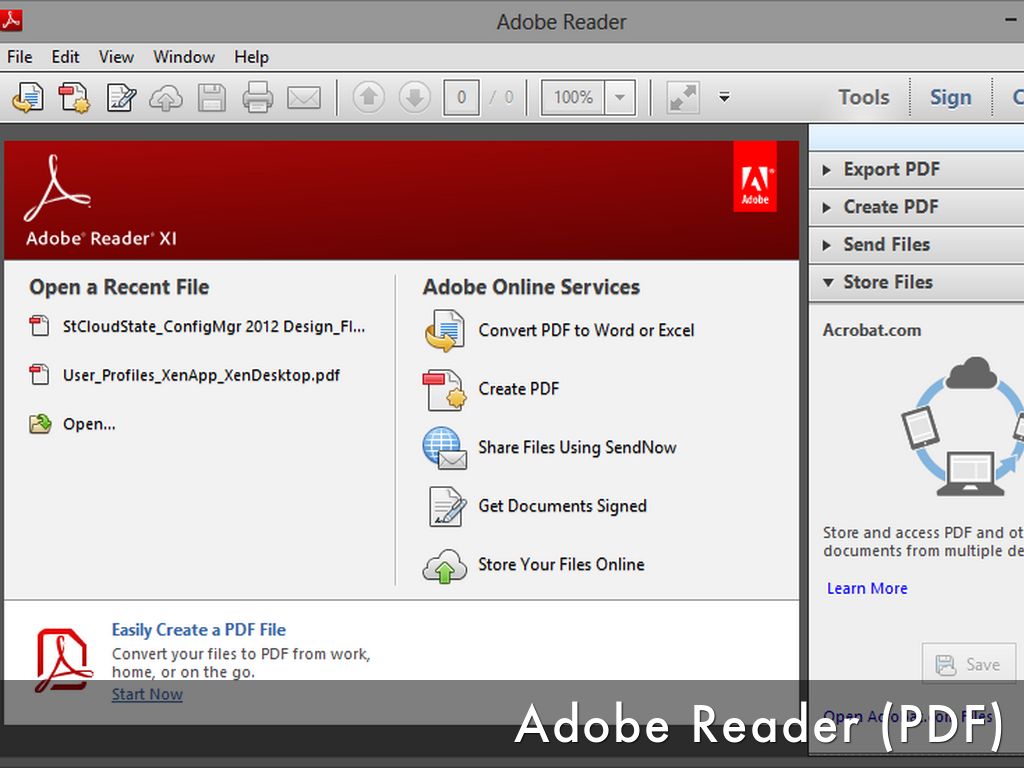Click the 100% zoom value field
1024x768 pixels.
[573, 98]
